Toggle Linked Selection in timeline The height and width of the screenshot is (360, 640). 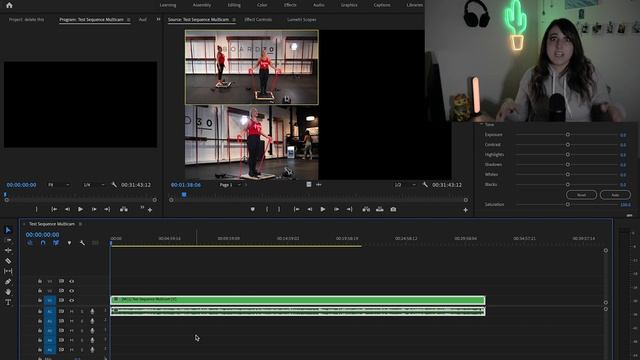click(x=56, y=243)
